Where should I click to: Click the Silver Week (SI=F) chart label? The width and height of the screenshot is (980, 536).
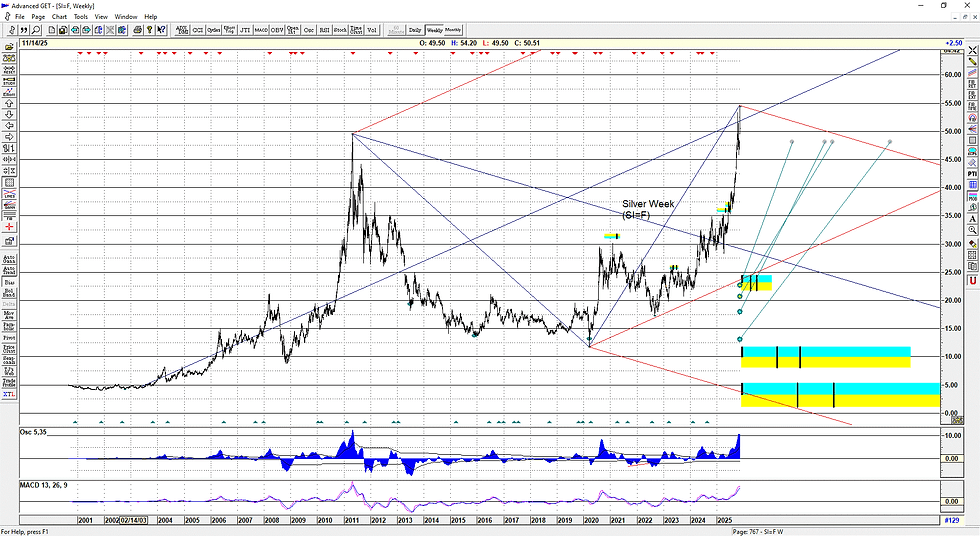tap(648, 209)
